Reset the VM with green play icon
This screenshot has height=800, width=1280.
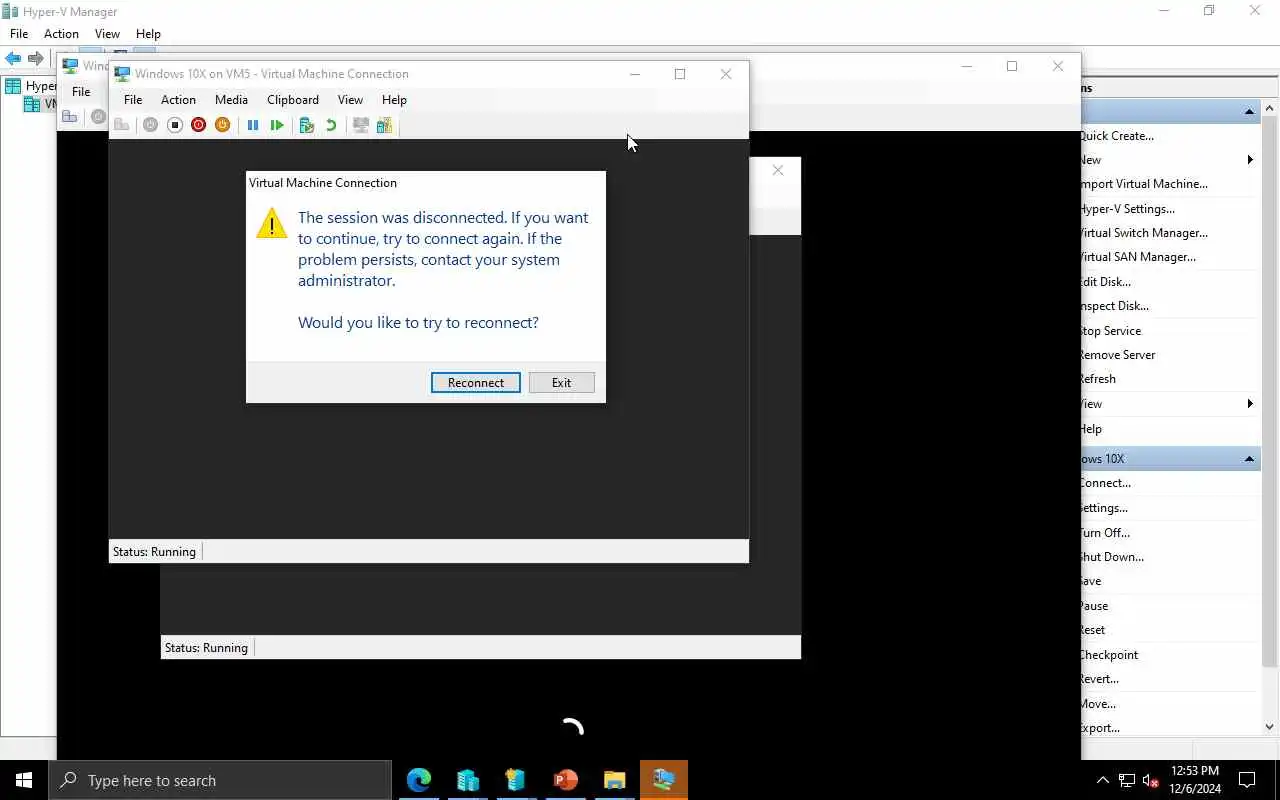277,125
